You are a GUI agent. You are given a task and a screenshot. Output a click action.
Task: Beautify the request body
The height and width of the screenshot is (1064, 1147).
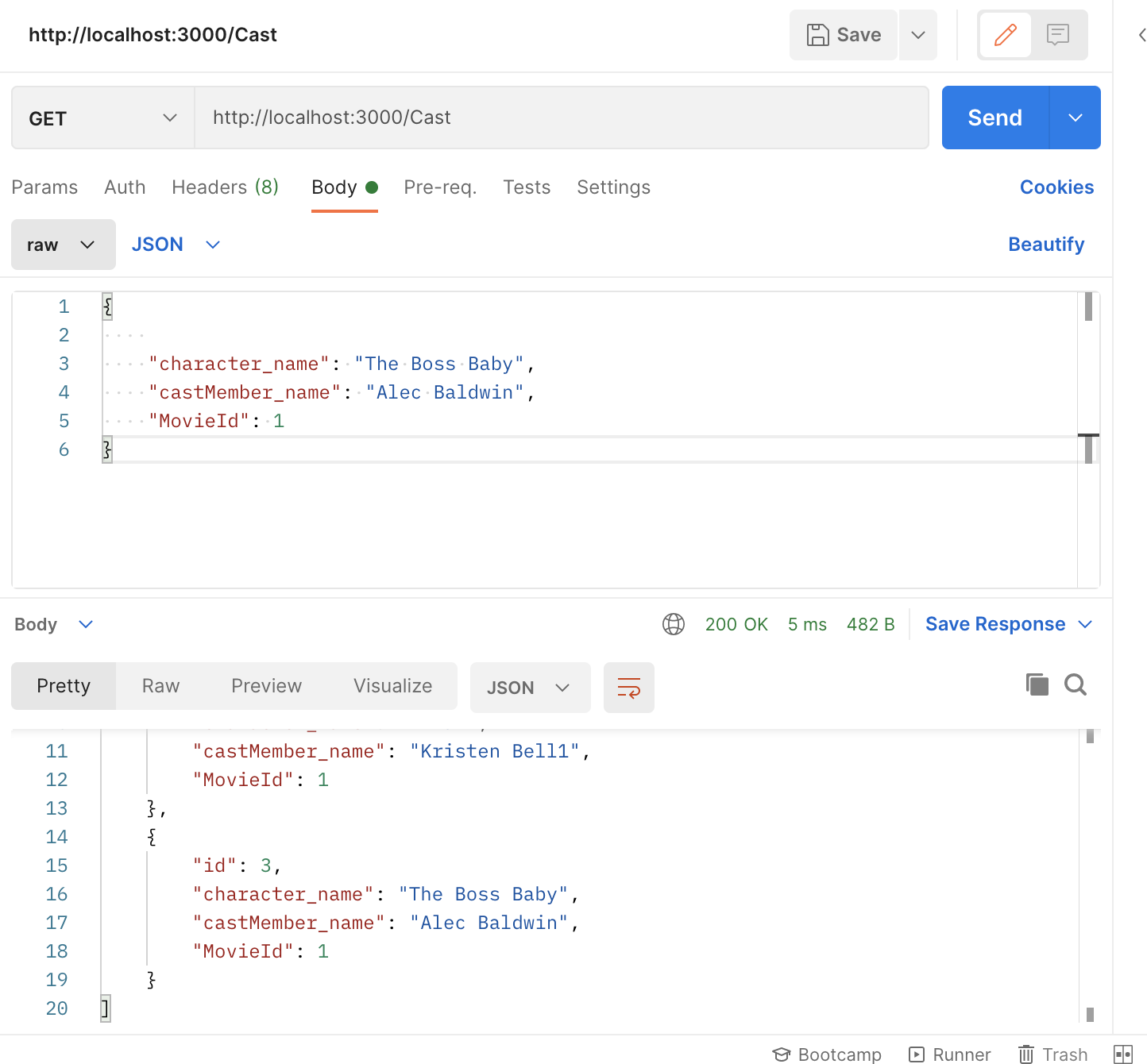click(1046, 245)
